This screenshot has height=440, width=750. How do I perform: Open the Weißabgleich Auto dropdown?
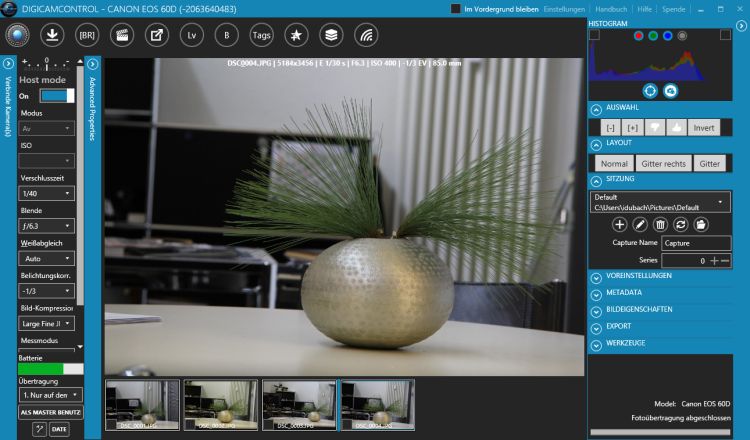pos(47,257)
